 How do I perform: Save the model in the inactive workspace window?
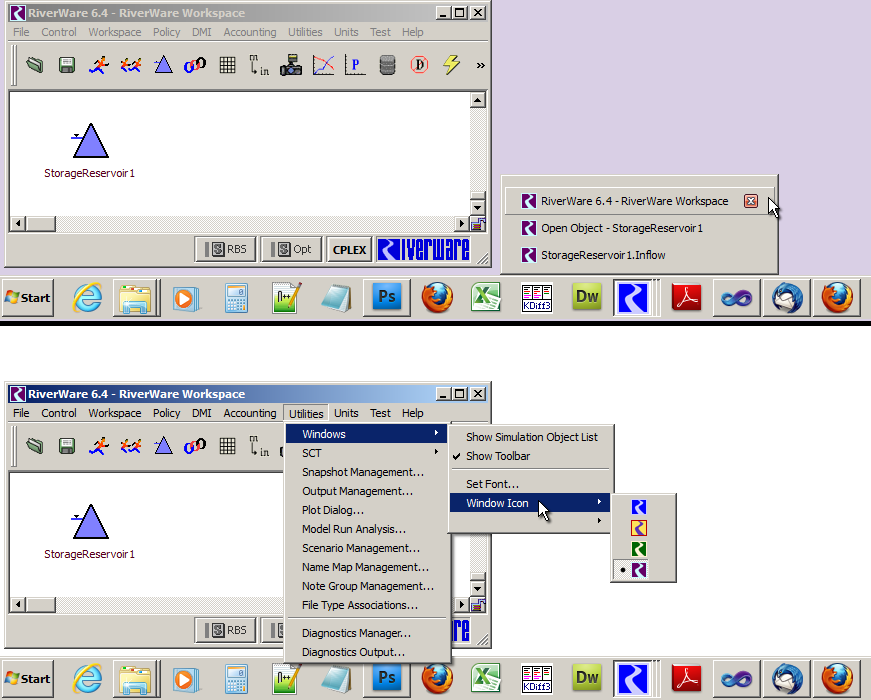[67, 65]
